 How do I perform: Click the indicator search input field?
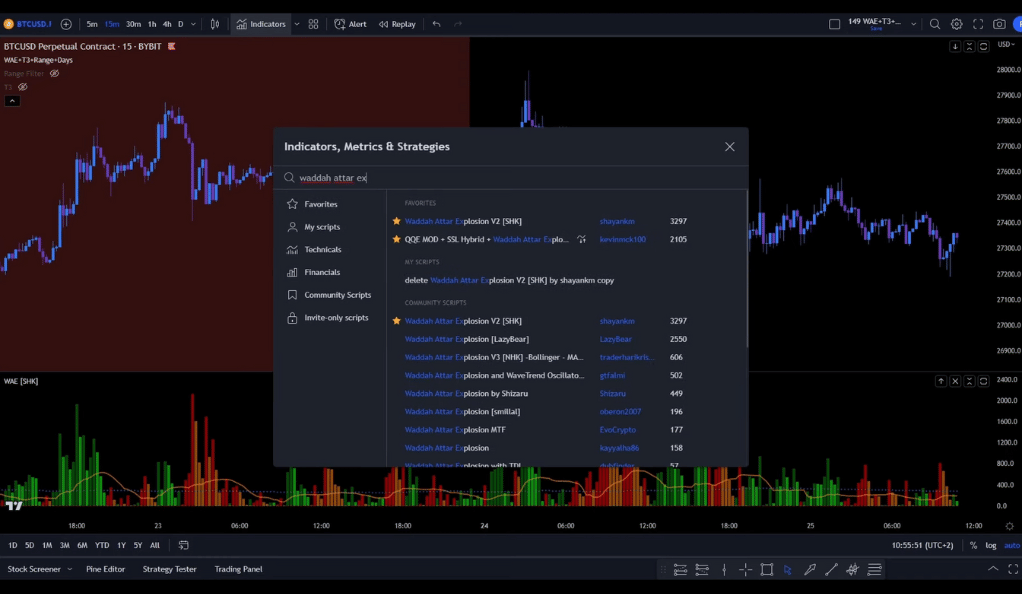coord(510,177)
